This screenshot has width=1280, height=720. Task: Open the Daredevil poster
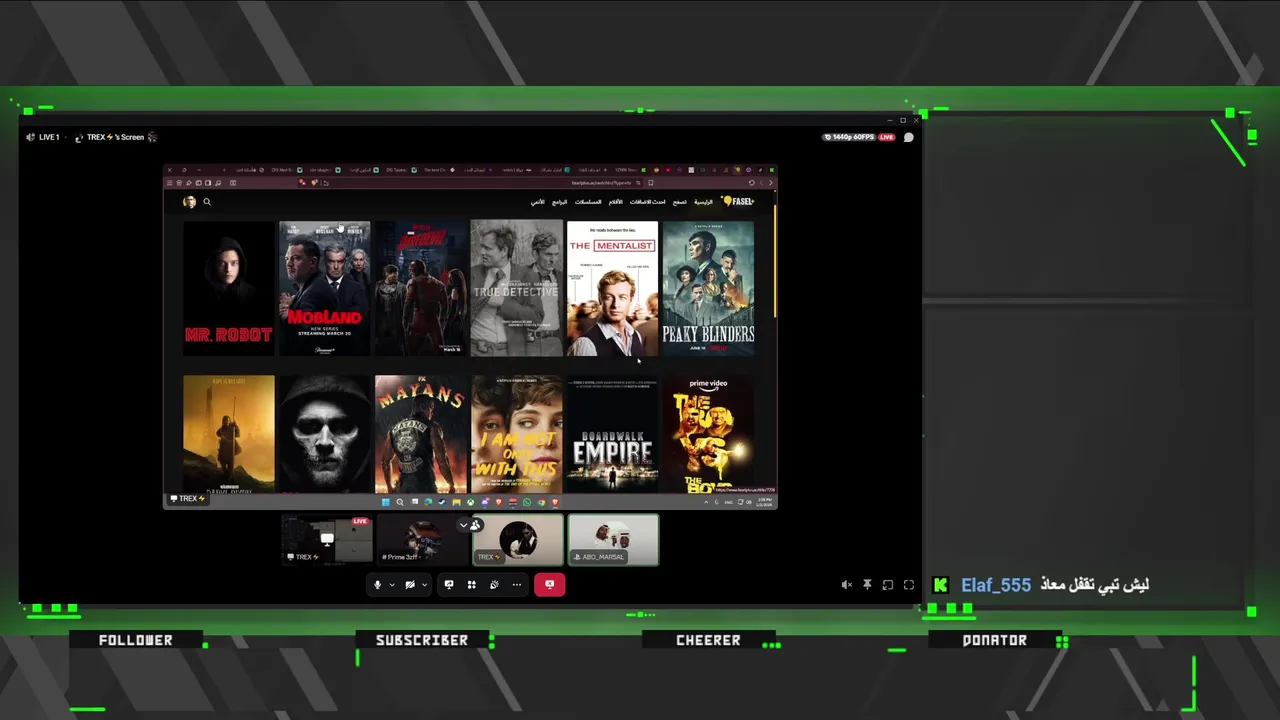[x=420, y=288]
